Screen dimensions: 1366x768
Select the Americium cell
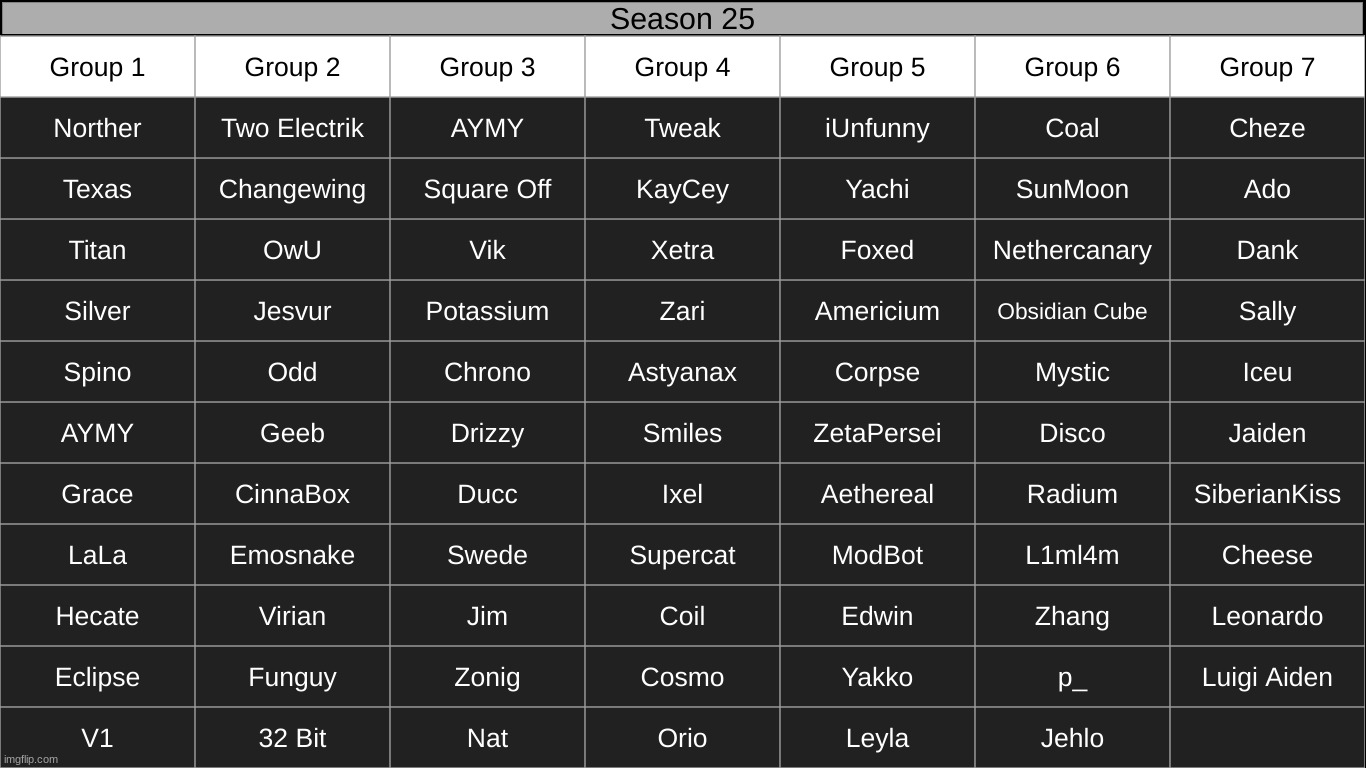pos(877,311)
